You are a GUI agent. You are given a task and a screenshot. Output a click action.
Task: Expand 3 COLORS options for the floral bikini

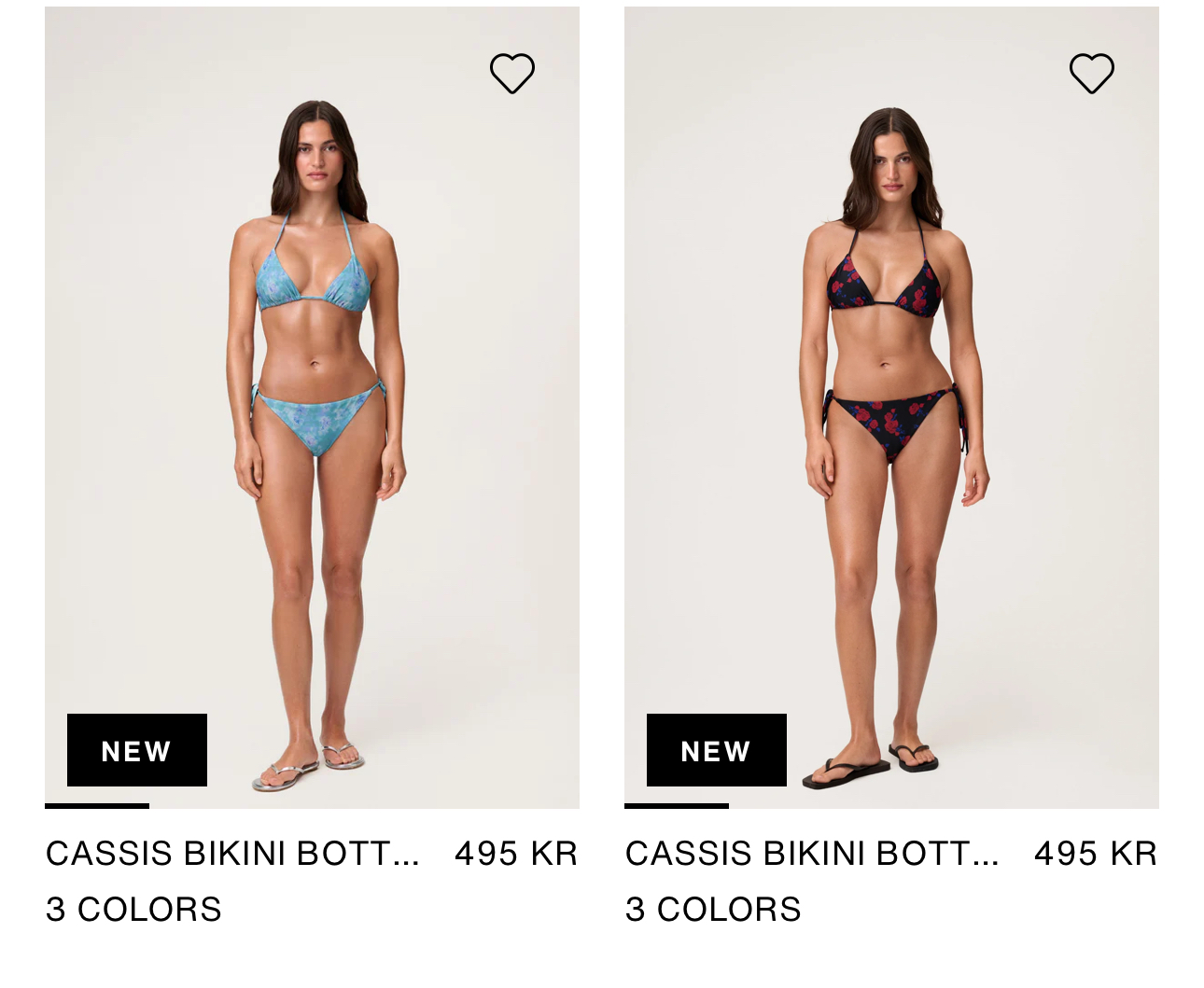click(713, 910)
